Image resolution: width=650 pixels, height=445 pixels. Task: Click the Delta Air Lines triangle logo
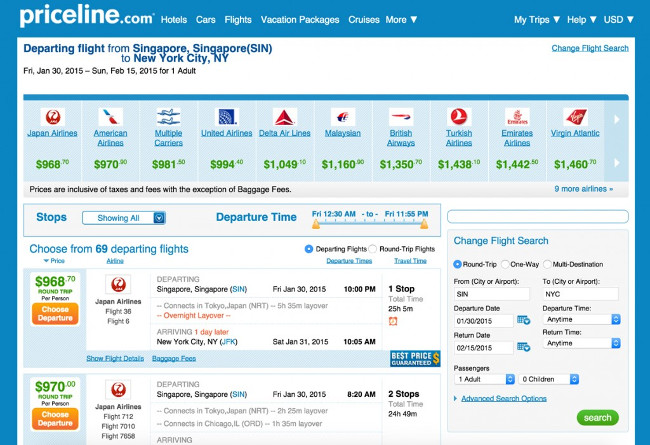point(285,117)
